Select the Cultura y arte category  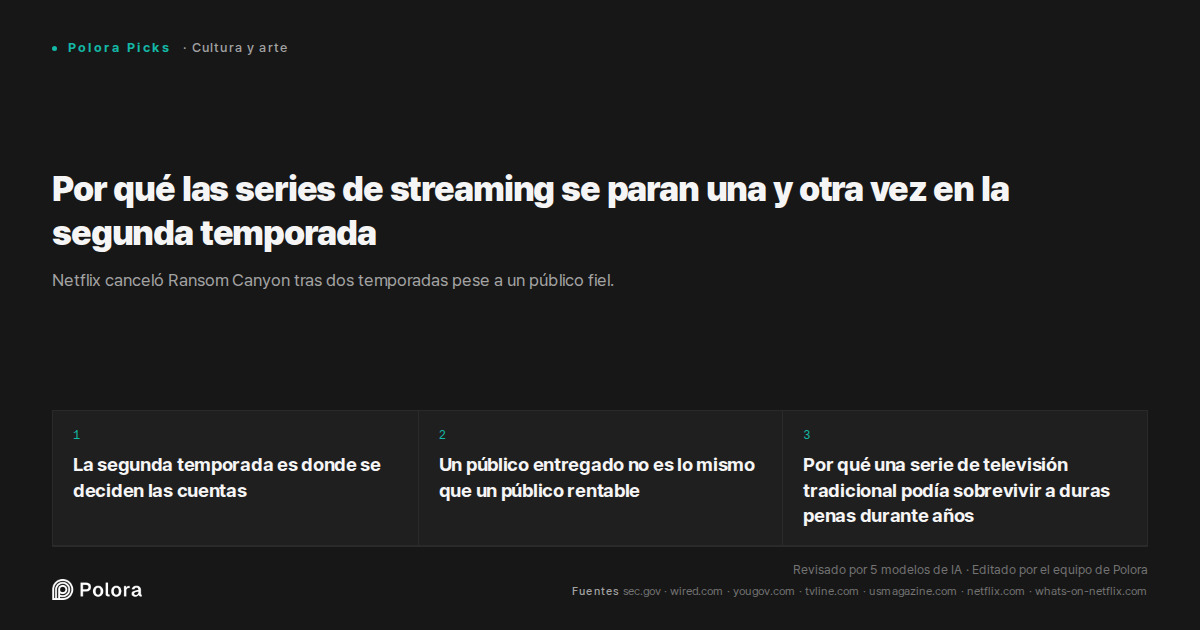[x=240, y=48]
